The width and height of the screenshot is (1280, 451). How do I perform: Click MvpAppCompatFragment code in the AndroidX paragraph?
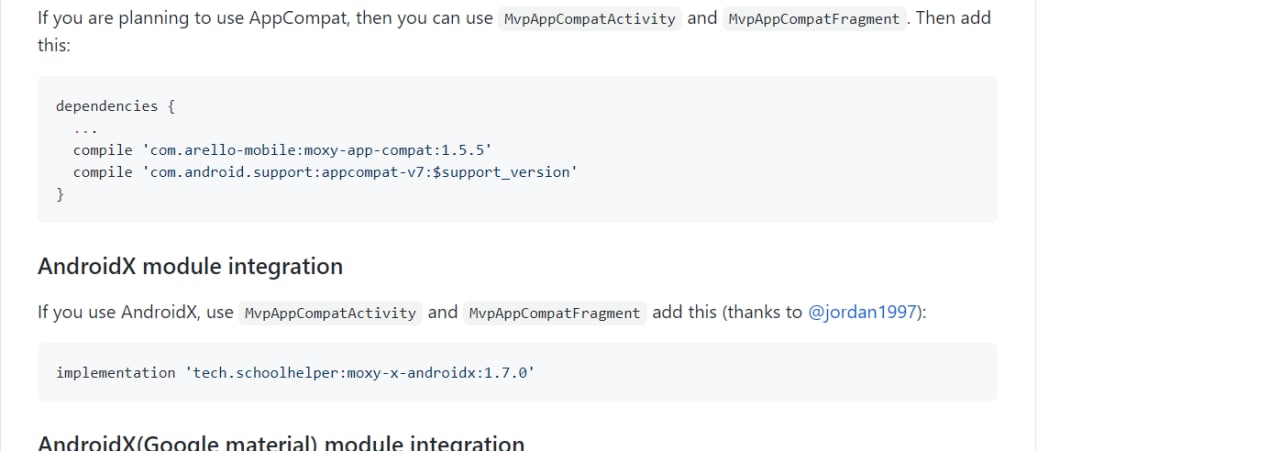[555, 313]
